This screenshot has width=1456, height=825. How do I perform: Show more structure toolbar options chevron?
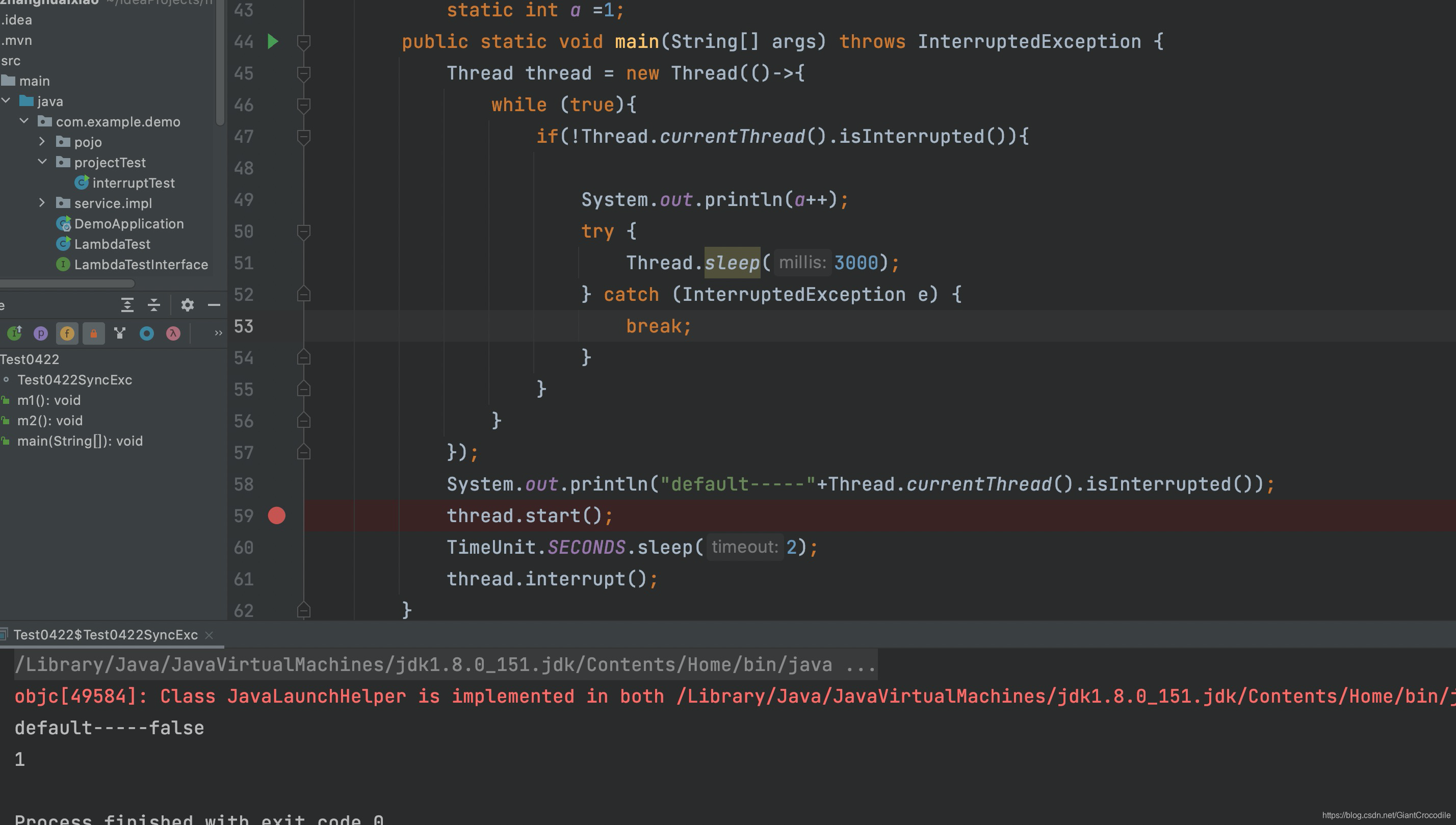[x=218, y=333]
